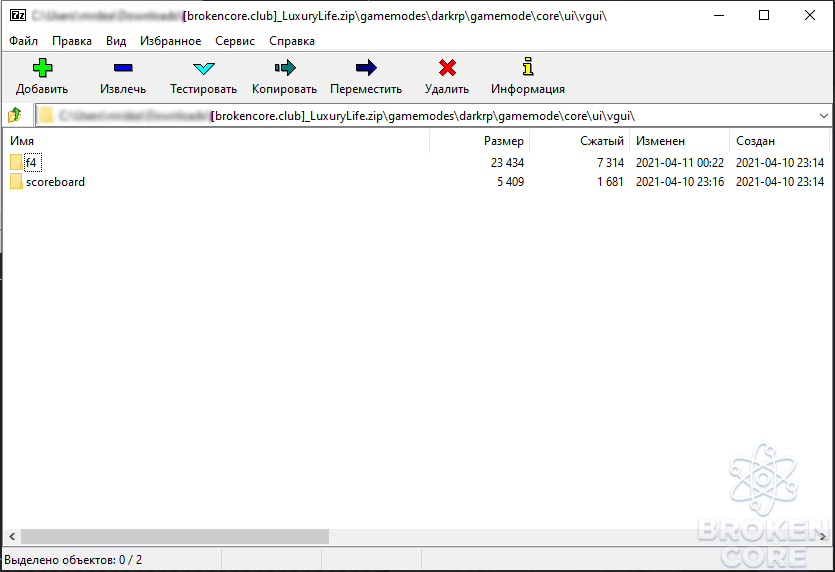The image size is (835, 572).
Task: Expand the address path dropdown arrow
Action: (823, 116)
